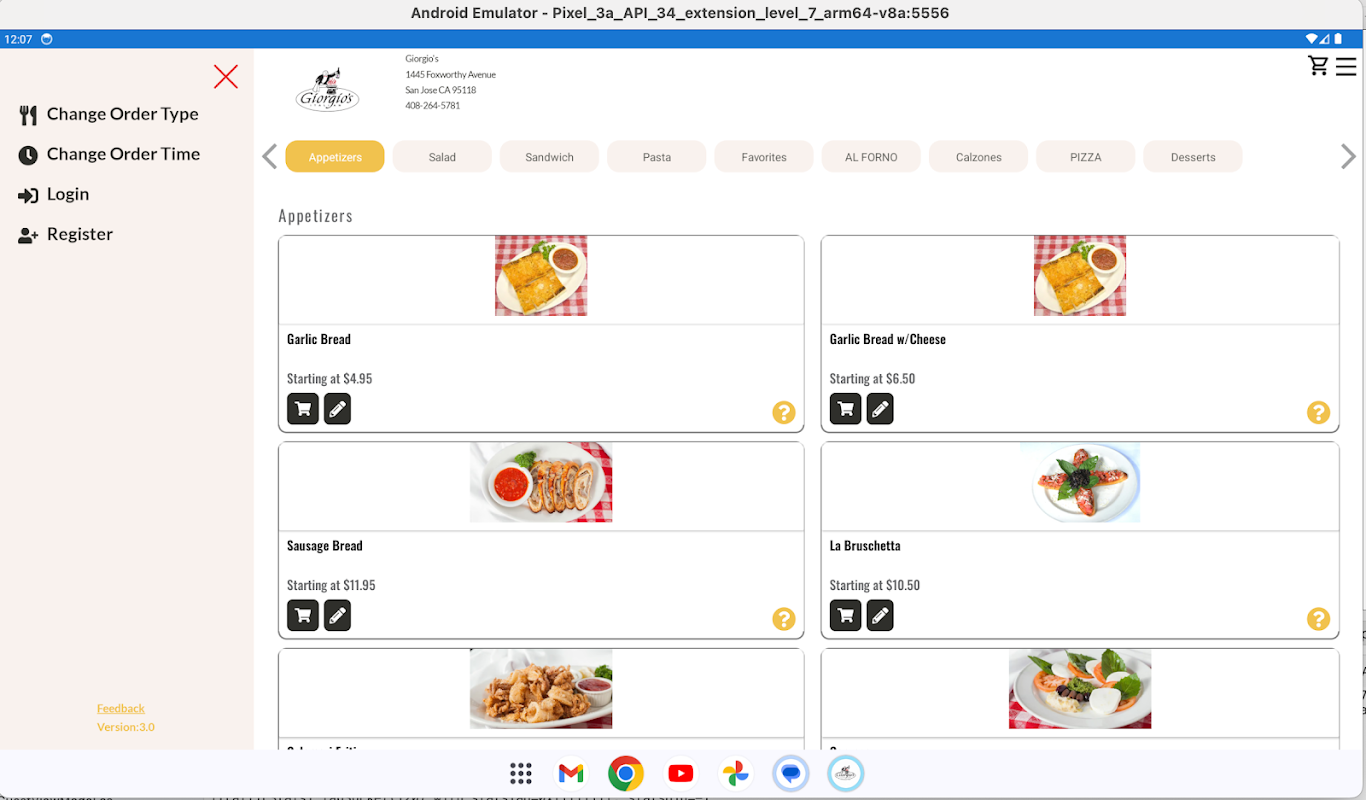Click the La Bruschetta photo

tap(1080, 482)
